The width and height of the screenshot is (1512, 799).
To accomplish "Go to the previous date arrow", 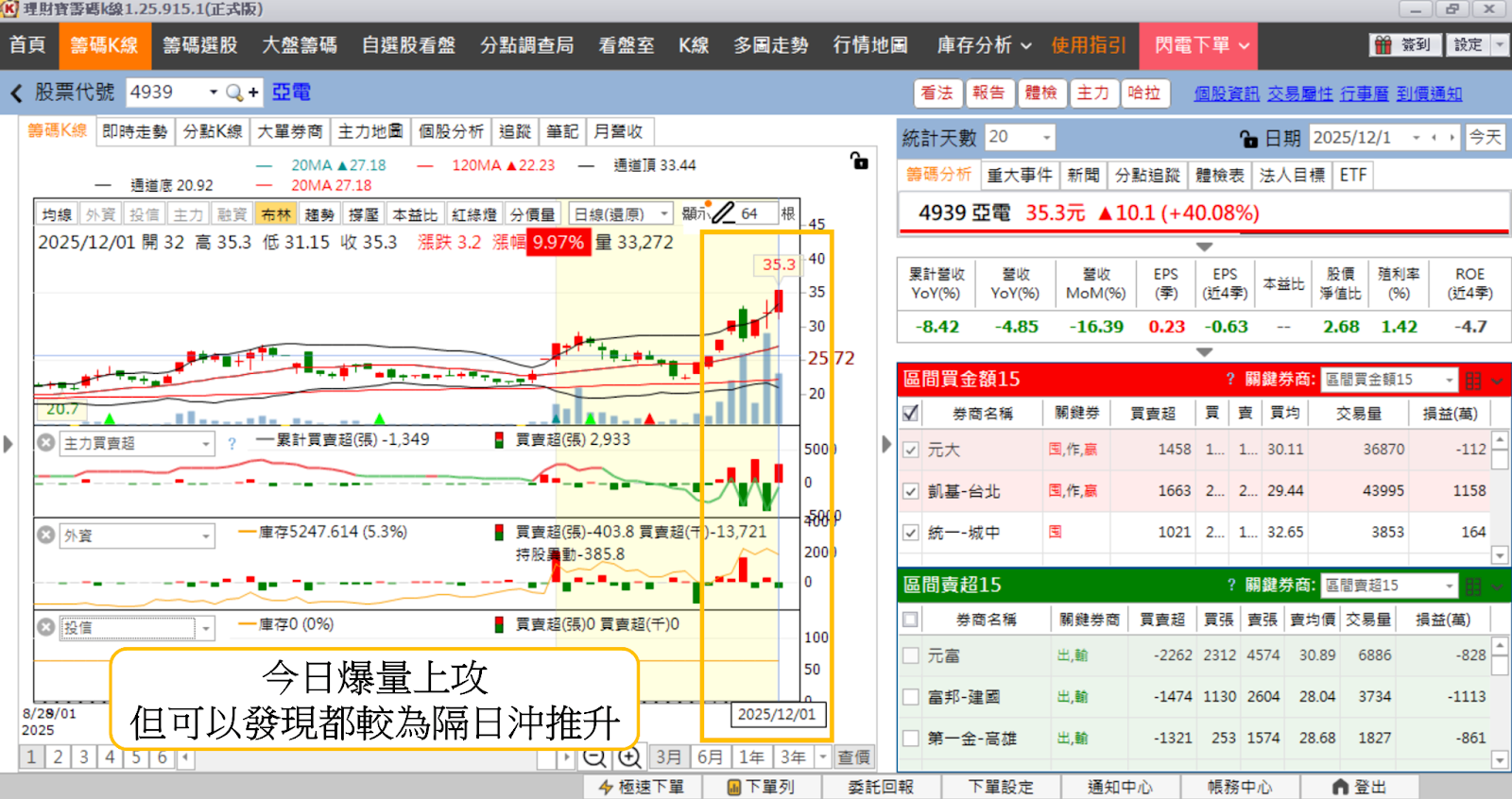I will pyautogui.click(x=1434, y=138).
